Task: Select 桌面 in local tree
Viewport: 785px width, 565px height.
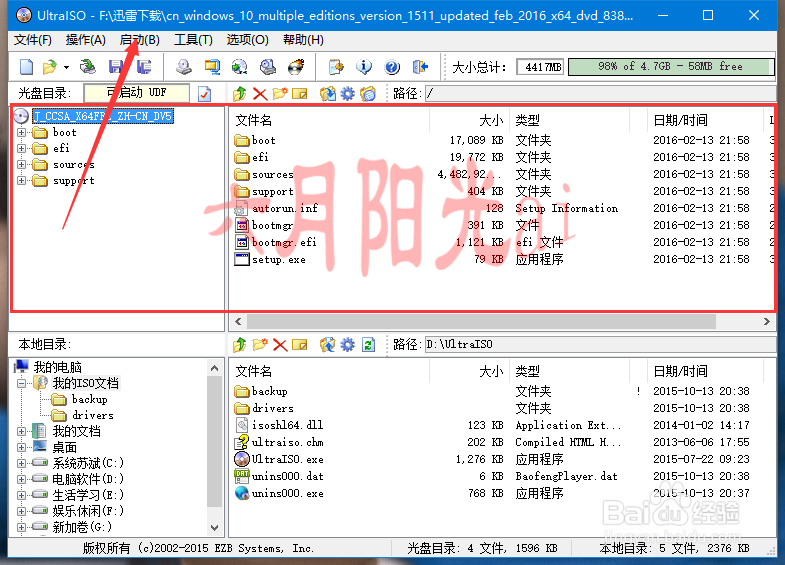Action: click(x=65, y=447)
